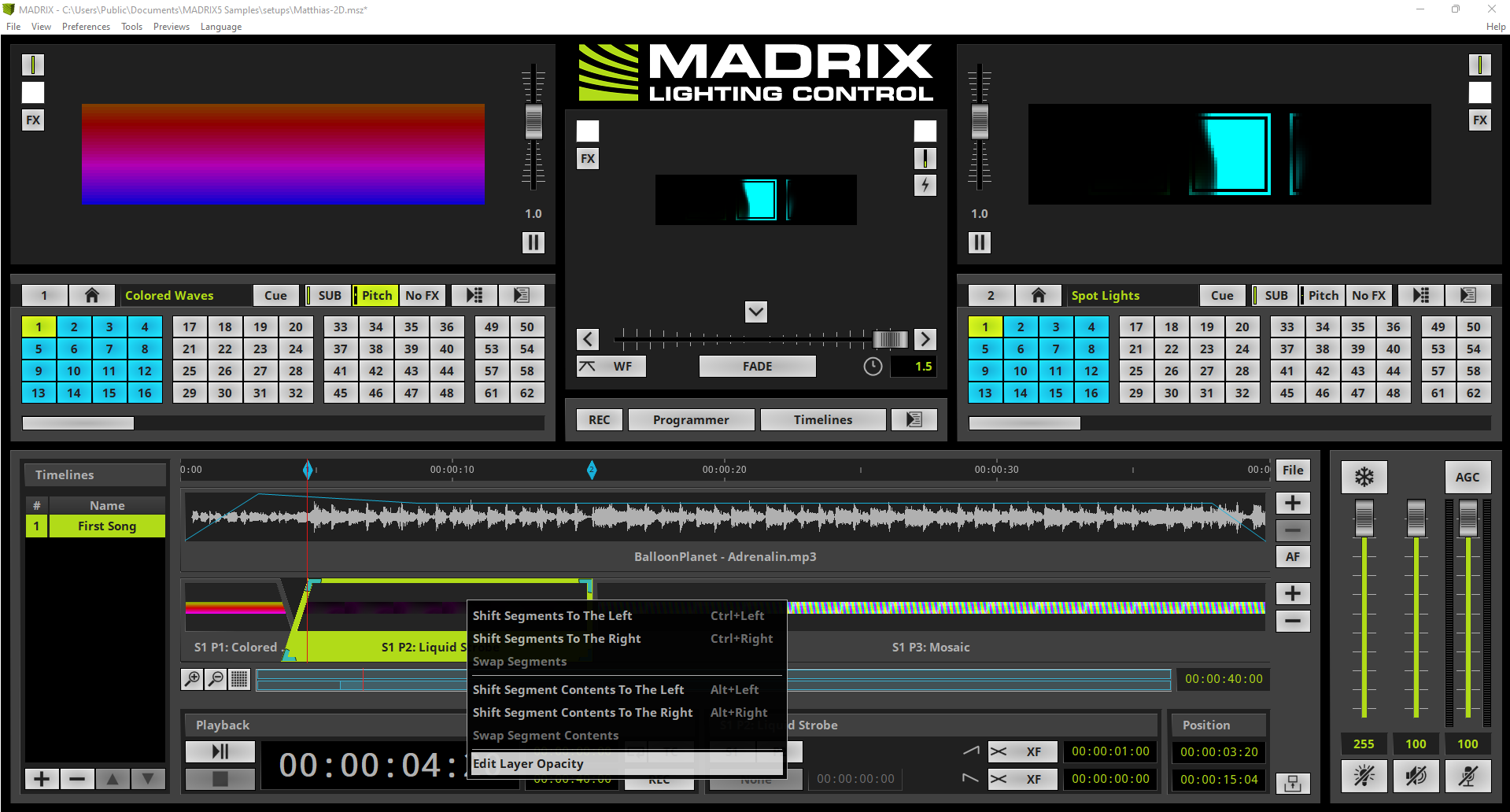Adjust the master 255 fader
The width and height of the screenshot is (1510, 812).
coord(1364,519)
